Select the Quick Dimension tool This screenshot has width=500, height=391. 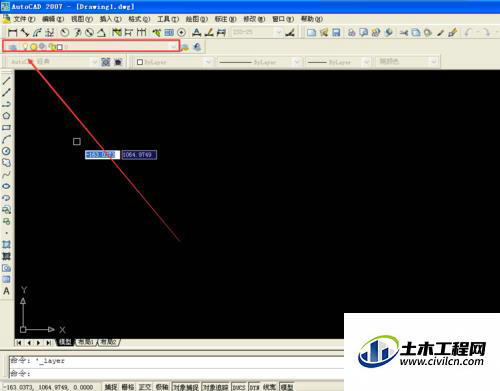[x=116, y=33]
